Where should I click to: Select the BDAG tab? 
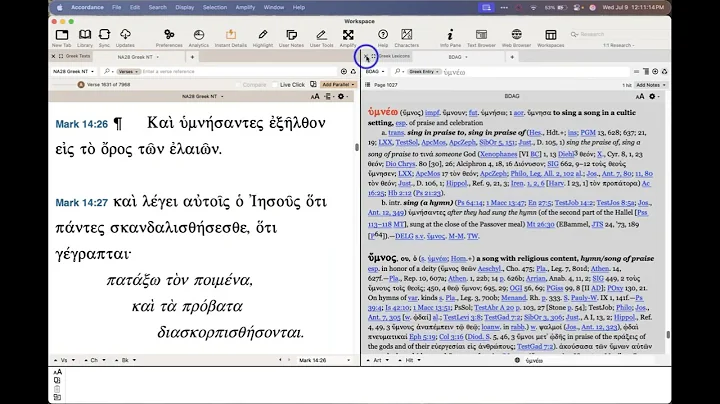(457, 57)
